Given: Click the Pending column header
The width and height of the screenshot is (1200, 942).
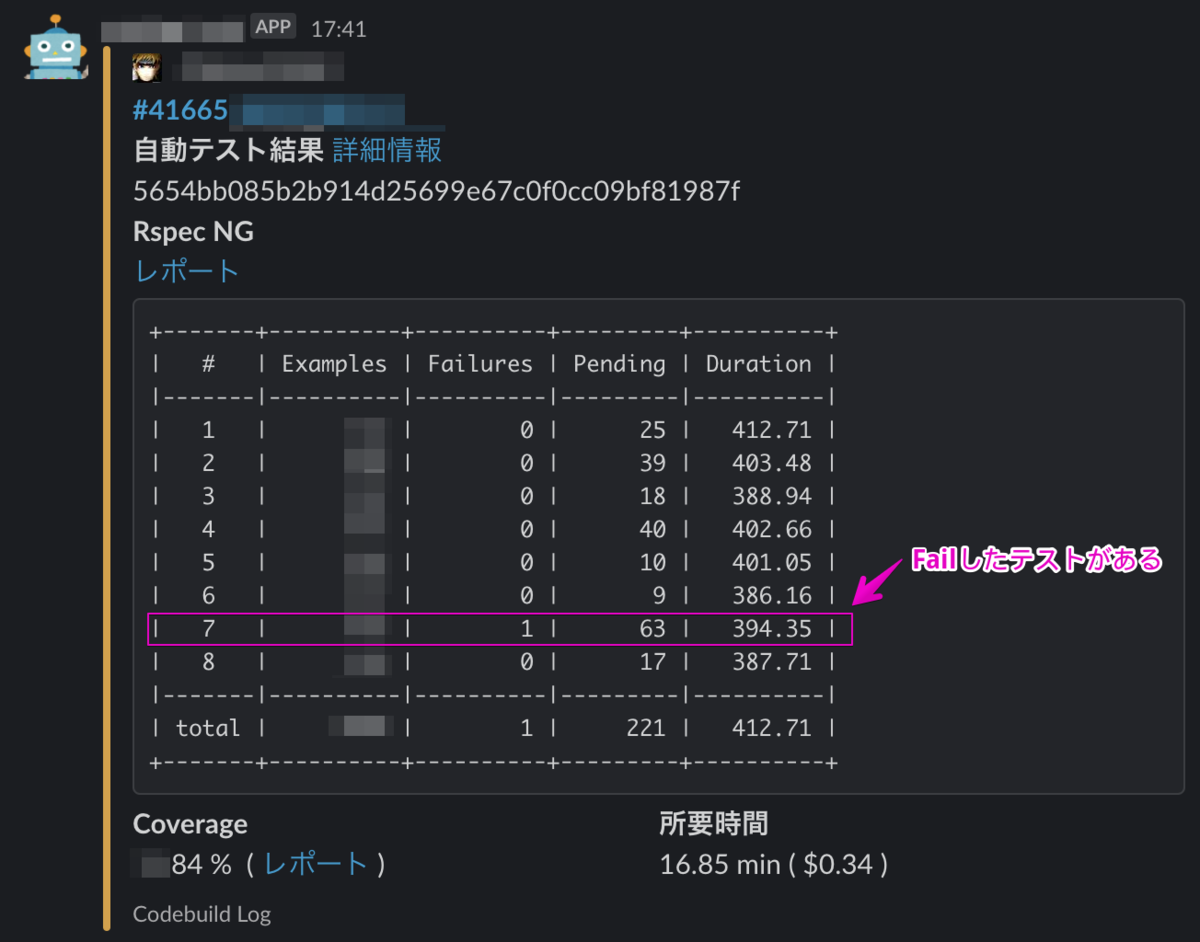Looking at the screenshot, I should 619,364.
